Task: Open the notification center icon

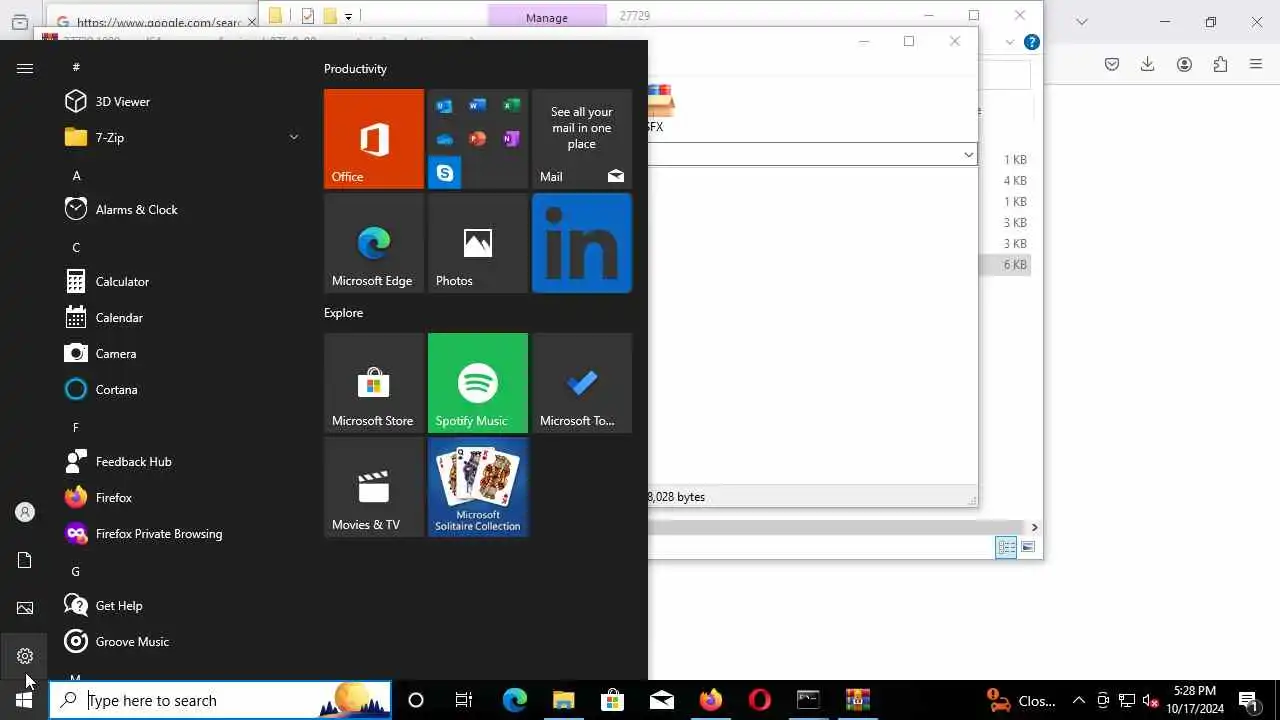Action: (x=1248, y=701)
